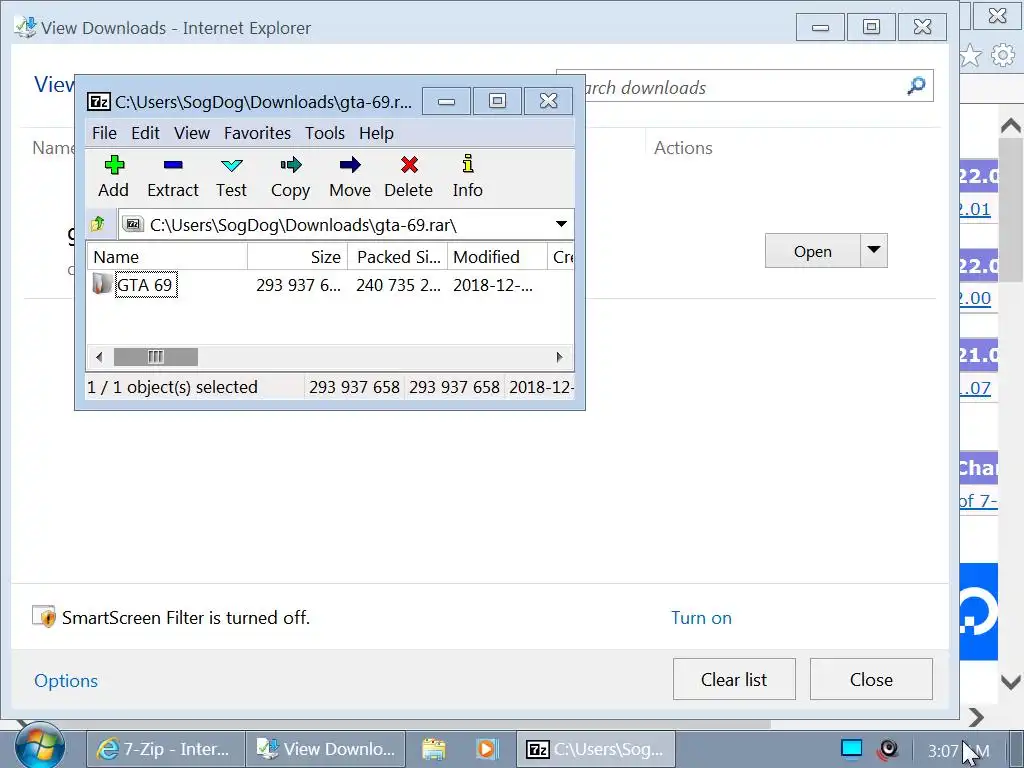
Task: Click the blue monitor icon in system tray
Action: point(851,748)
